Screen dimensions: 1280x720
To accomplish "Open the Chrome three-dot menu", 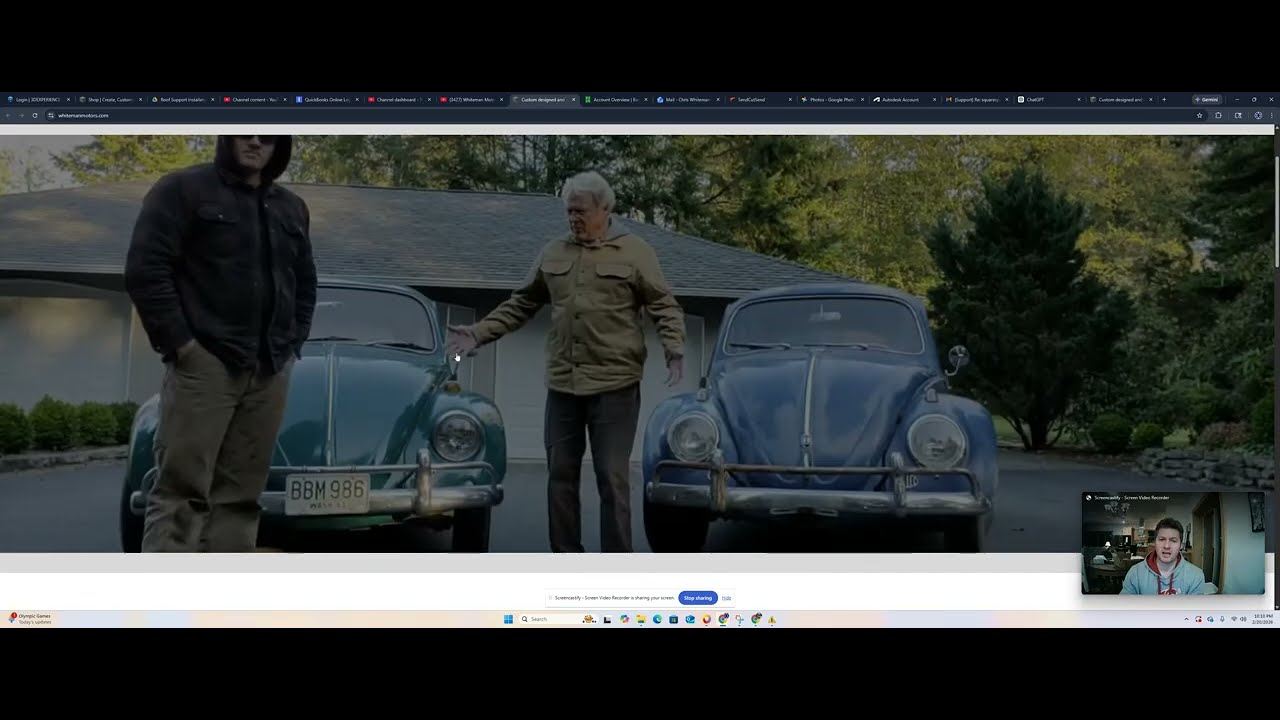I will (x=1271, y=115).
